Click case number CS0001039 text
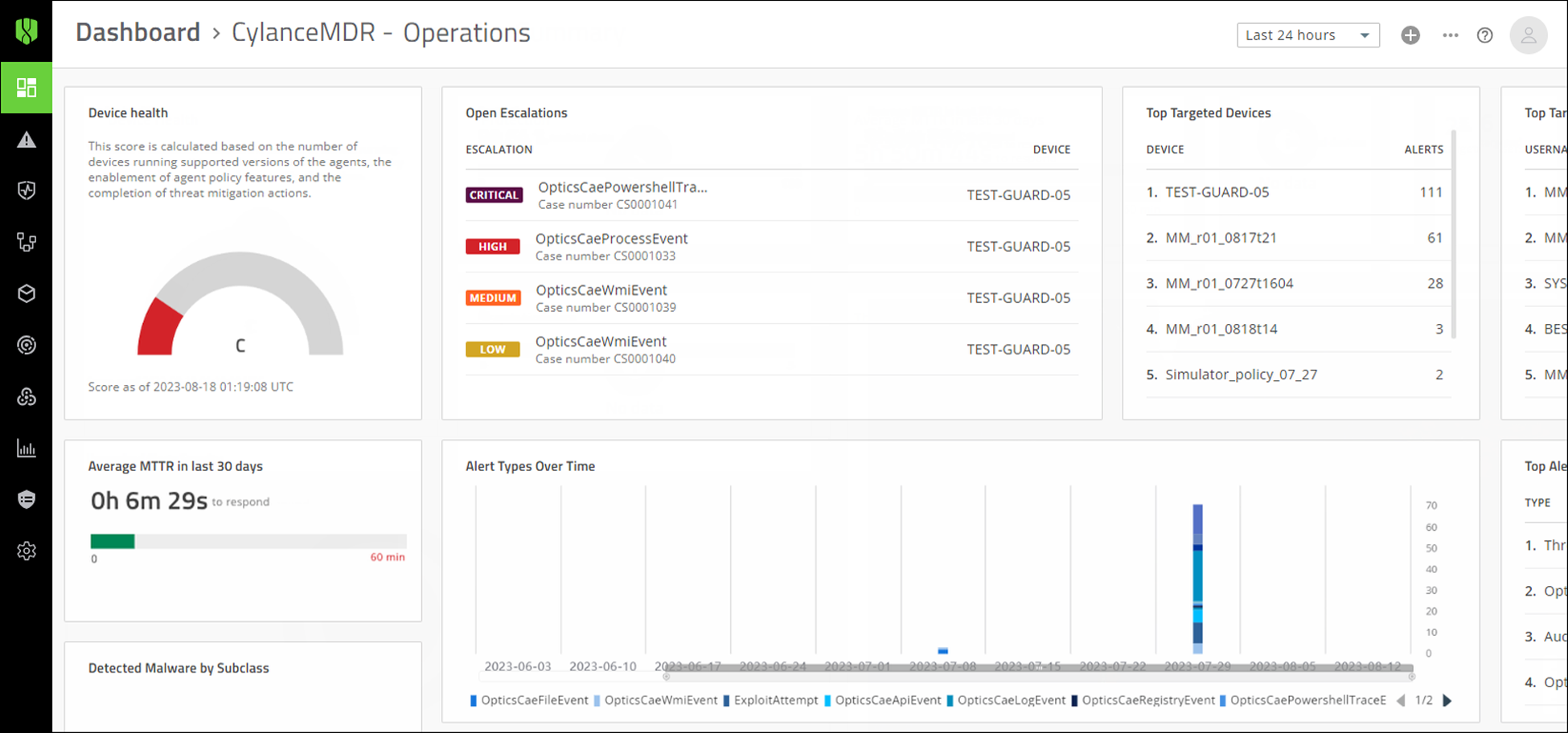The height and width of the screenshot is (733, 1568). [x=605, y=308]
